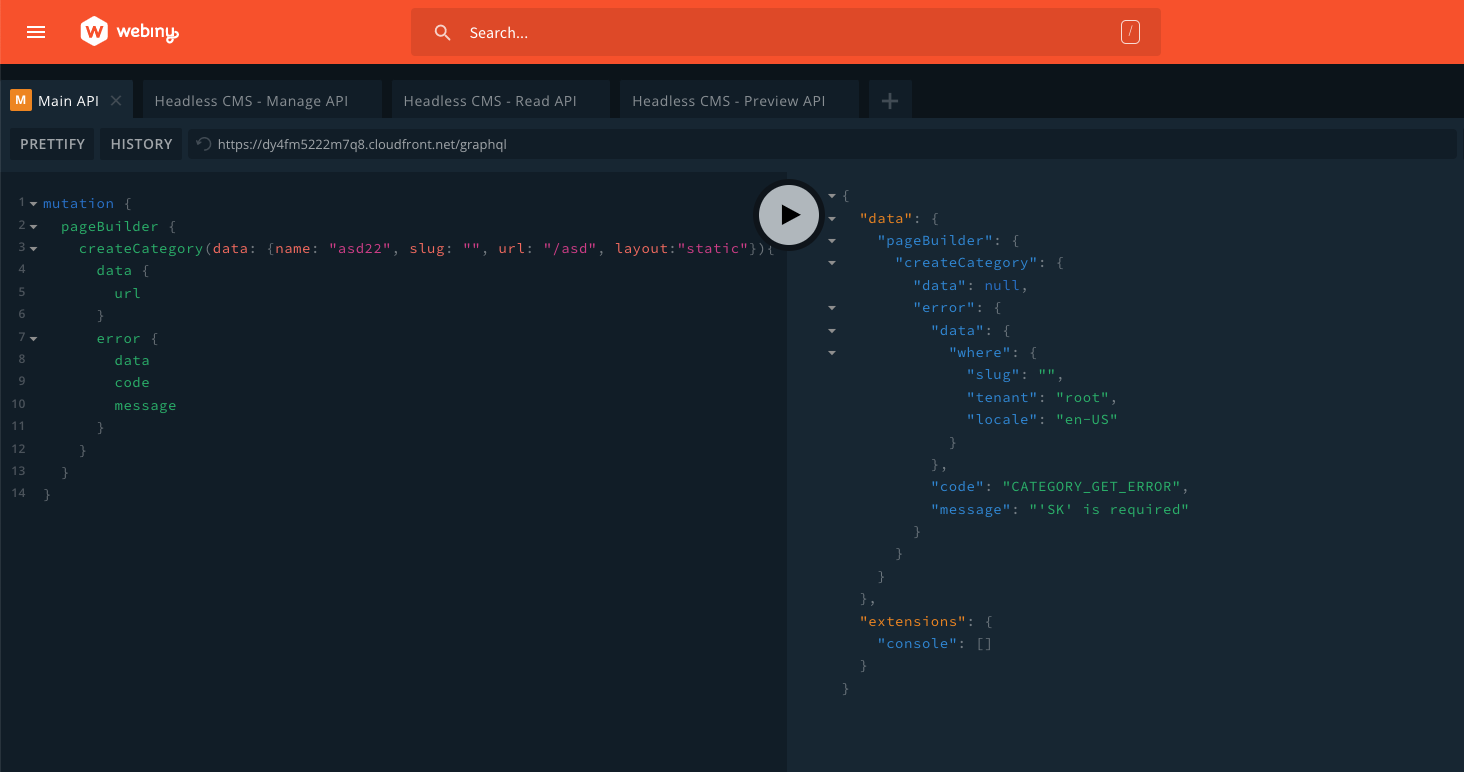The width and height of the screenshot is (1464, 772).
Task: Open the HISTORY panel
Action: pos(142,144)
